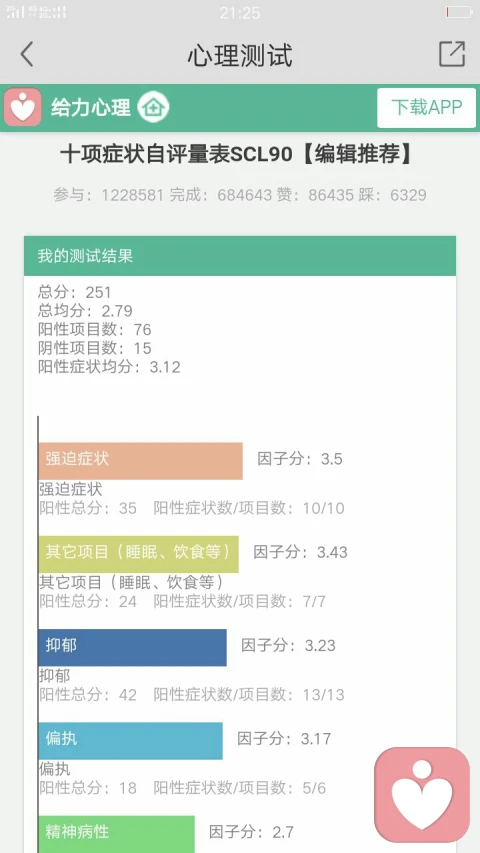Viewport: 480px width, 853px height.
Task: Open the share/external link icon
Action: pyautogui.click(x=452, y=54)
